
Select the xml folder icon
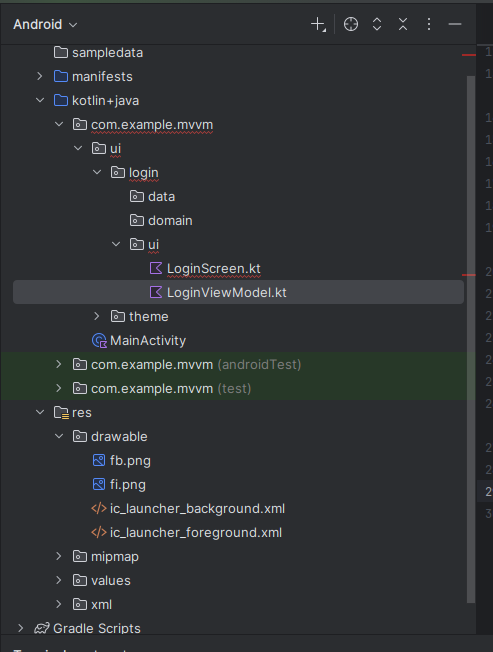(80, 605)
